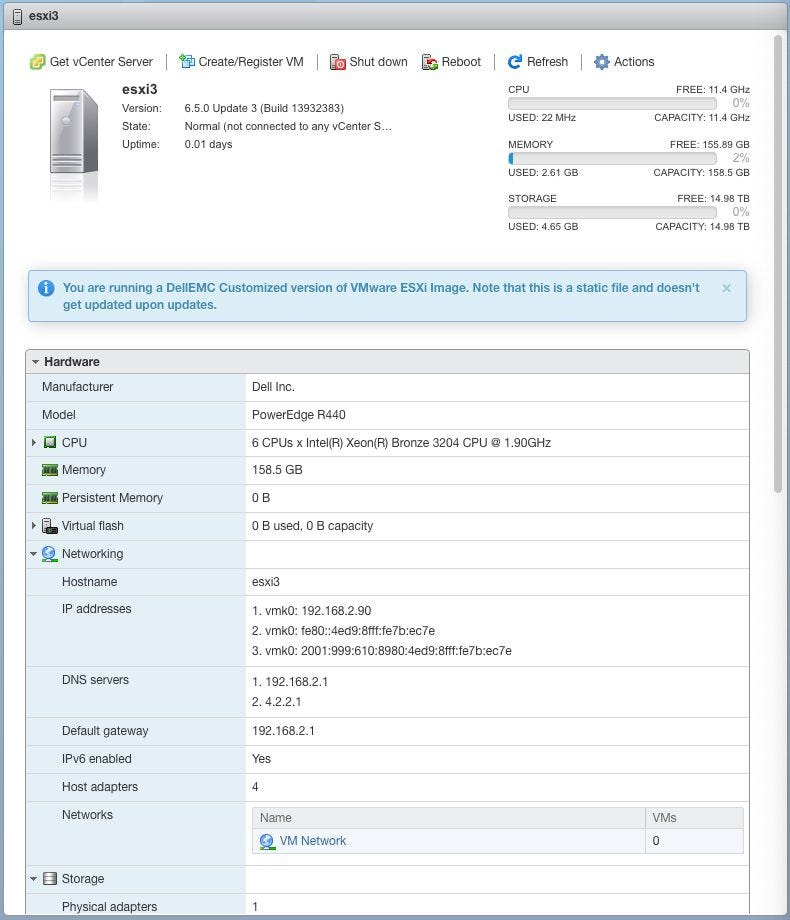Click the Memory usage bar
Viewport: 790px width, 920px height.
pos(612,158)
